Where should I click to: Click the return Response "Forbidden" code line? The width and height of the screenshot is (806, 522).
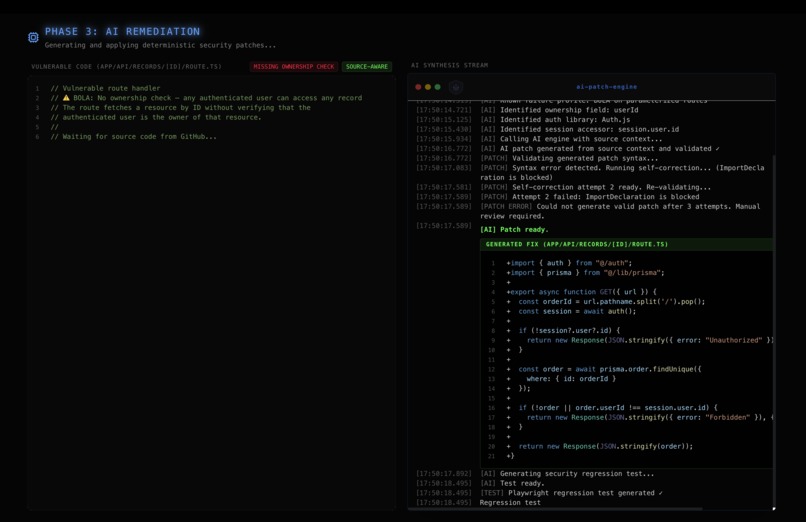click(639, 417)
